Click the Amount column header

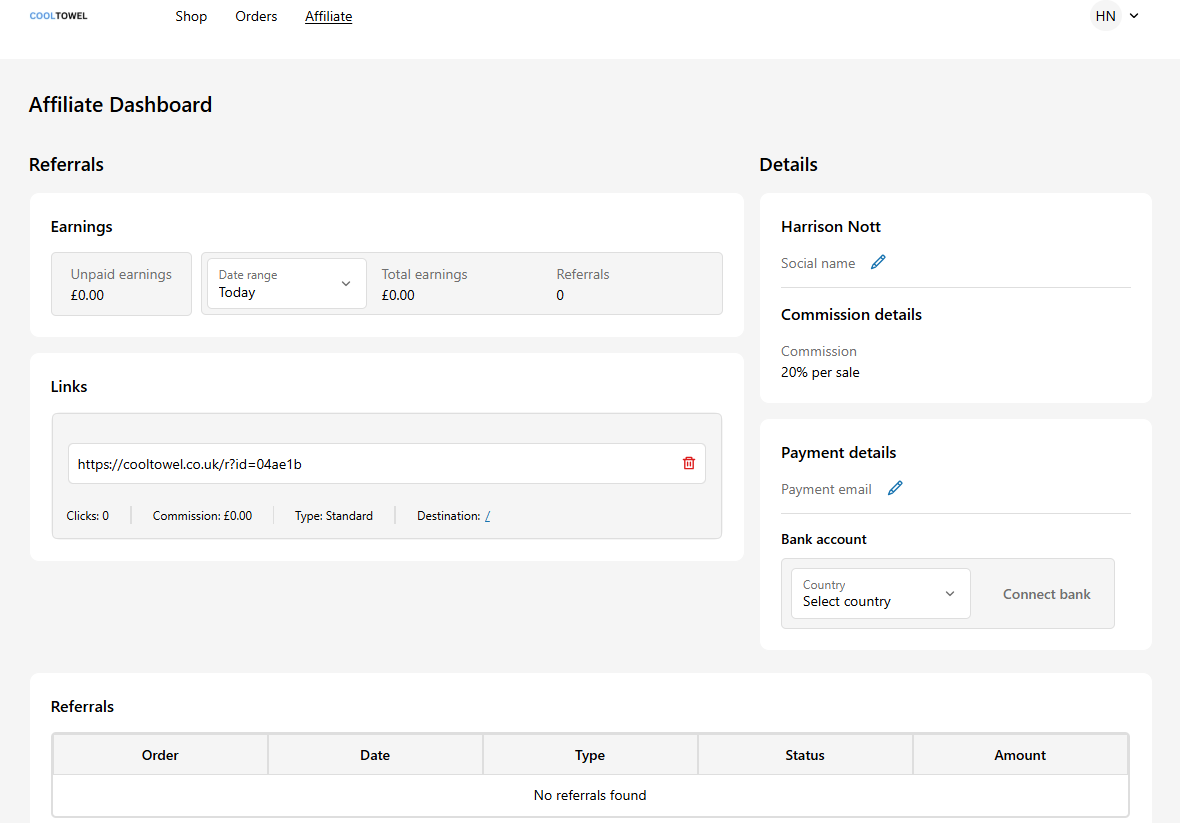click(x=1020, y=755)
